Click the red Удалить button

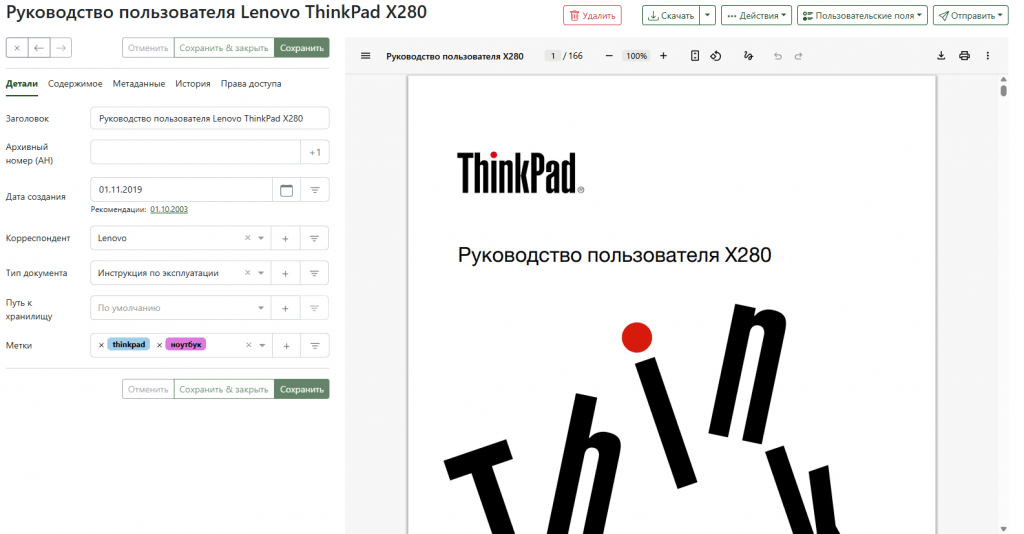tap(592, 16)
